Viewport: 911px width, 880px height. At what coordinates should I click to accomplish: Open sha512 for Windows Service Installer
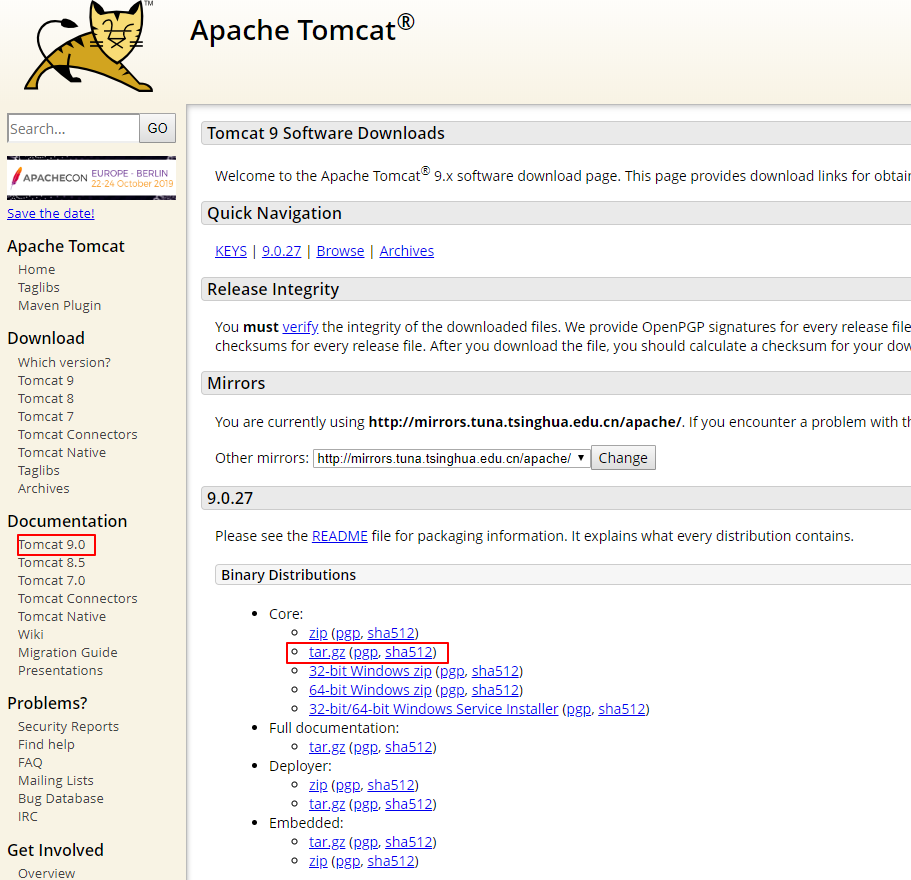(x=622, y=709)
